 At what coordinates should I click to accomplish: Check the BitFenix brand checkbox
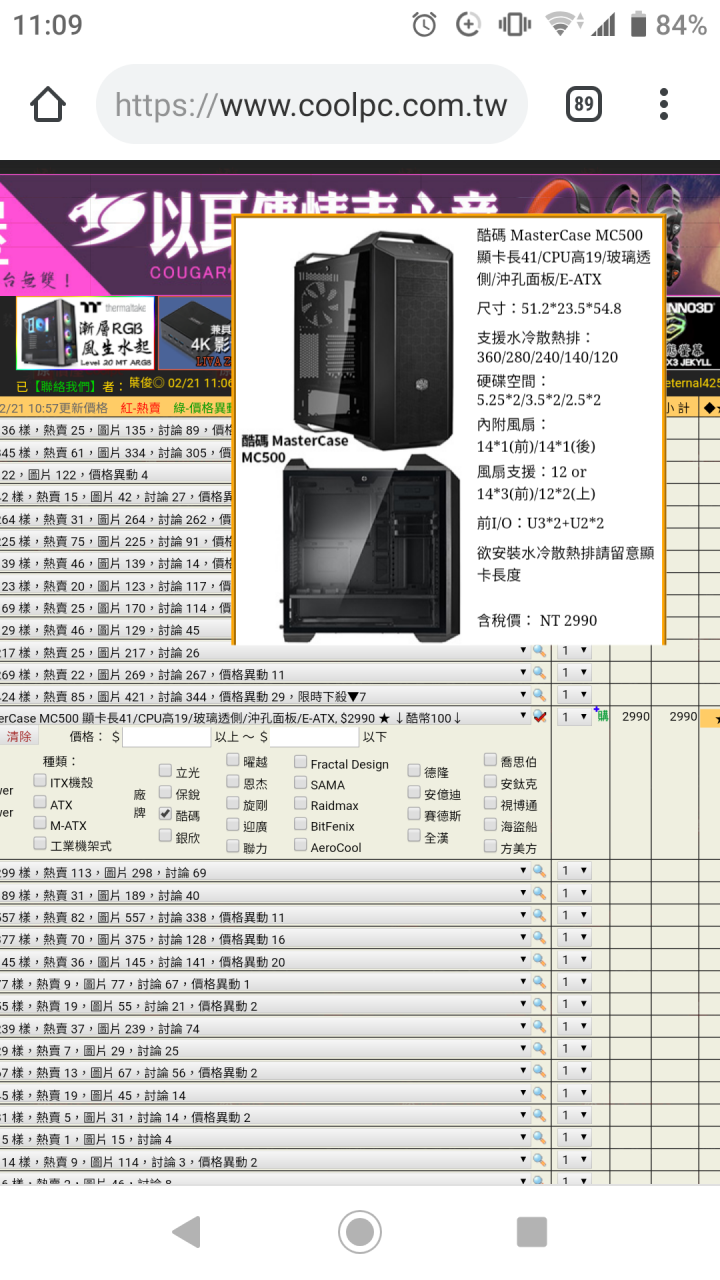click(301, 825)
